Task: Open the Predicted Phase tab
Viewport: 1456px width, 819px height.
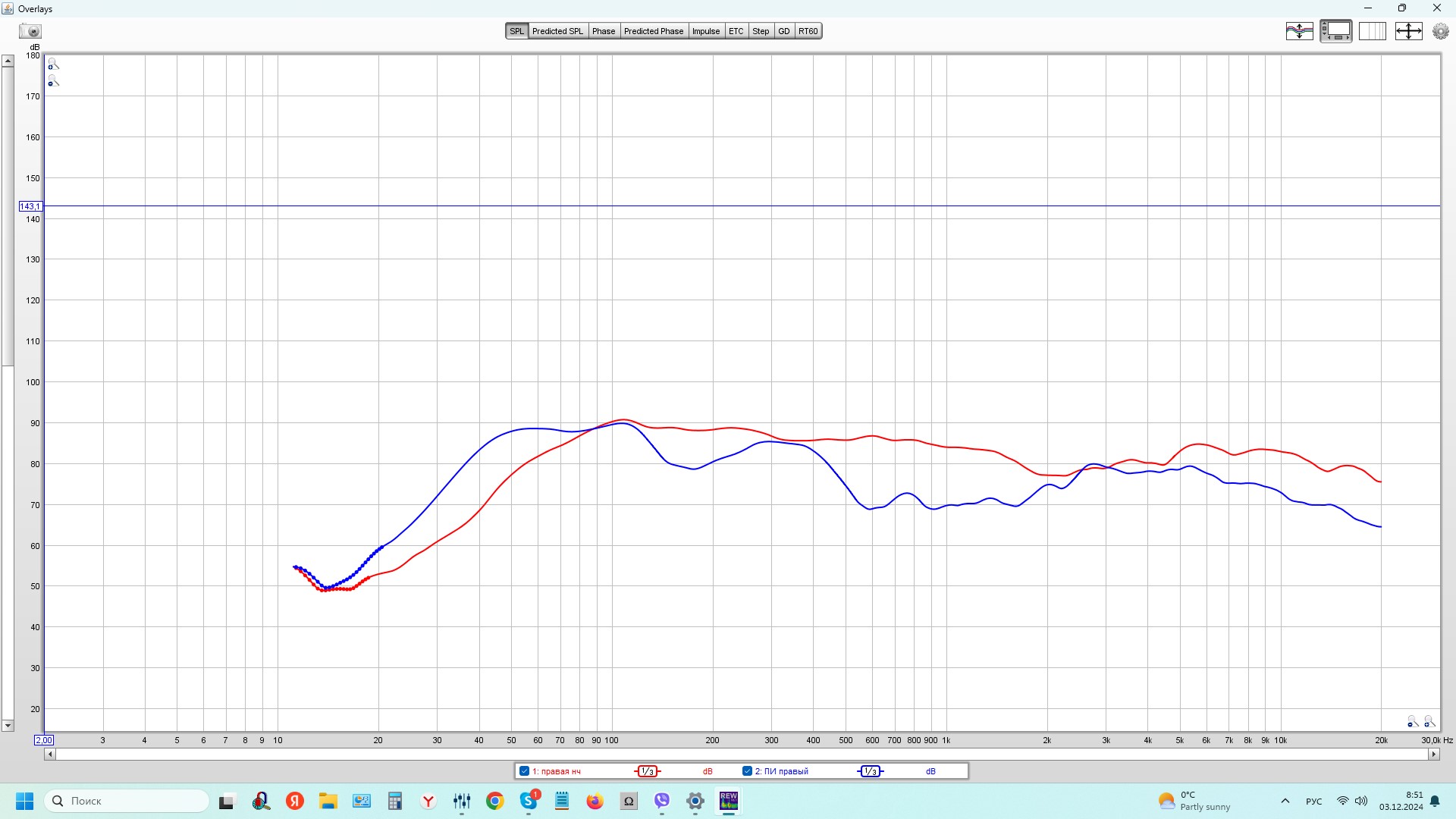Action: pos(654,31)
